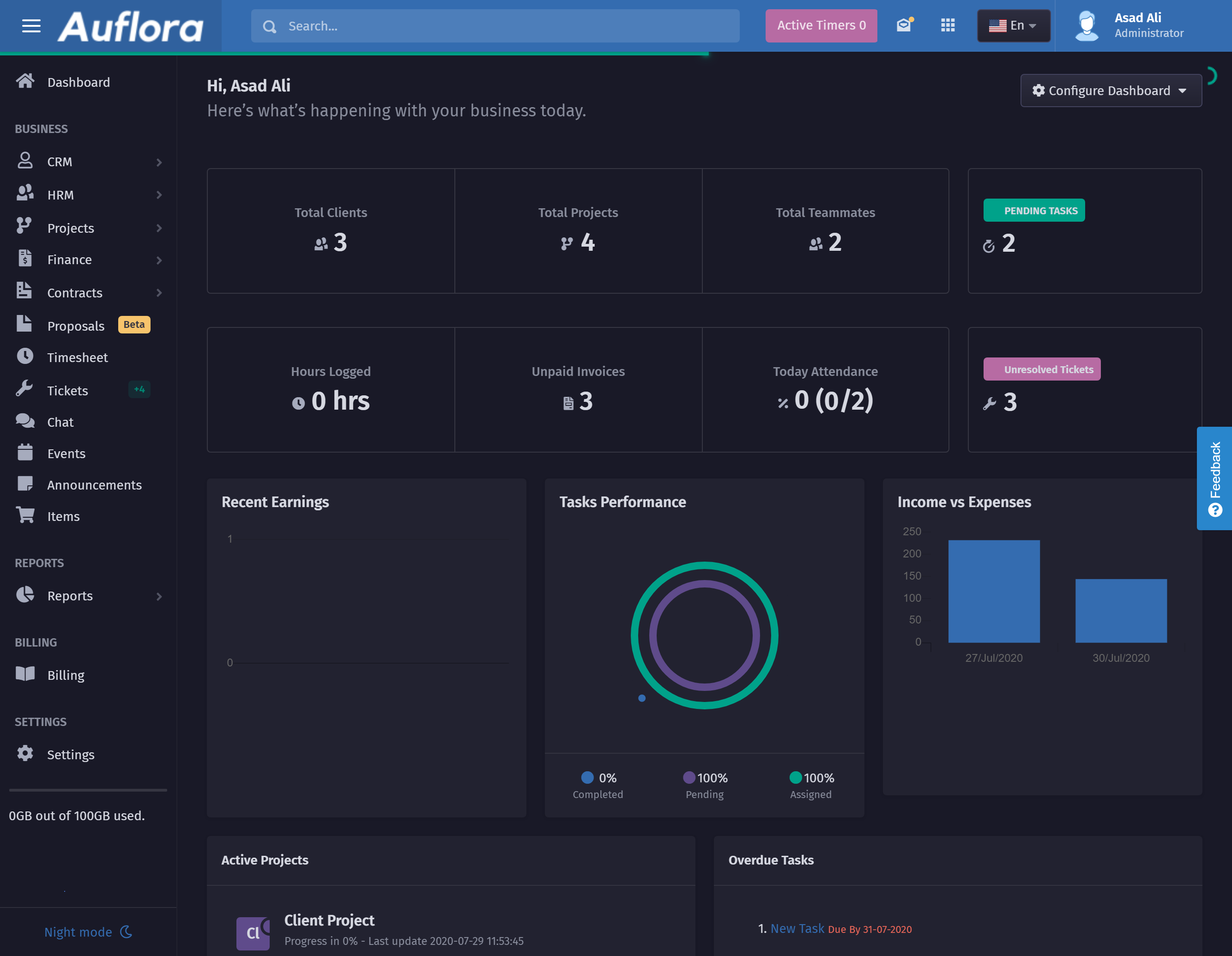The height and width of the screenshot is (956, 1232).
Task: Click the Items shopping cart icon
Action: pos(25,515)
